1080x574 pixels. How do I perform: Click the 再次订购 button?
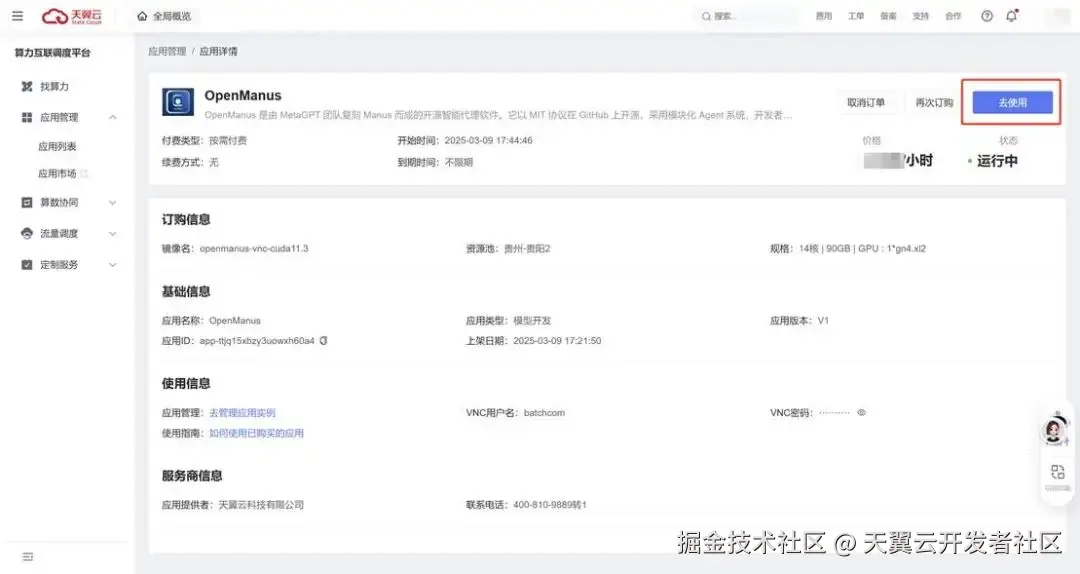[x=934, y=103]
